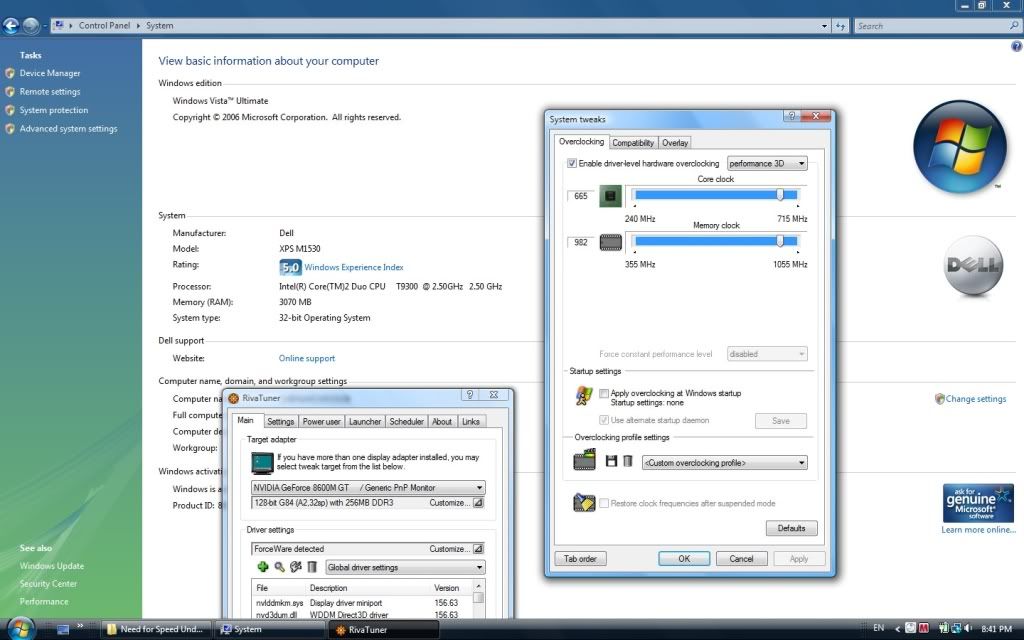Open the Scheduler tab in RivaTuner
The height and width of the screenshot is (640, 1024).
tap(406, 421)
